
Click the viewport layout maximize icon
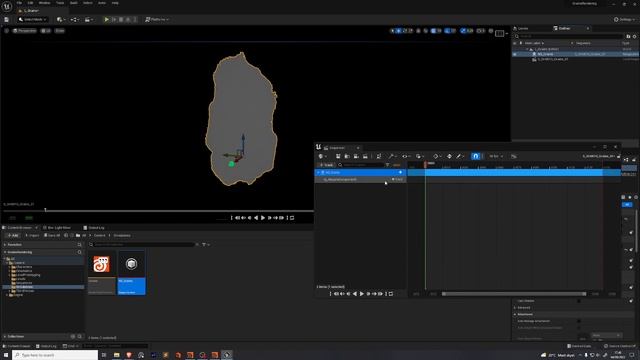point(500,33)
